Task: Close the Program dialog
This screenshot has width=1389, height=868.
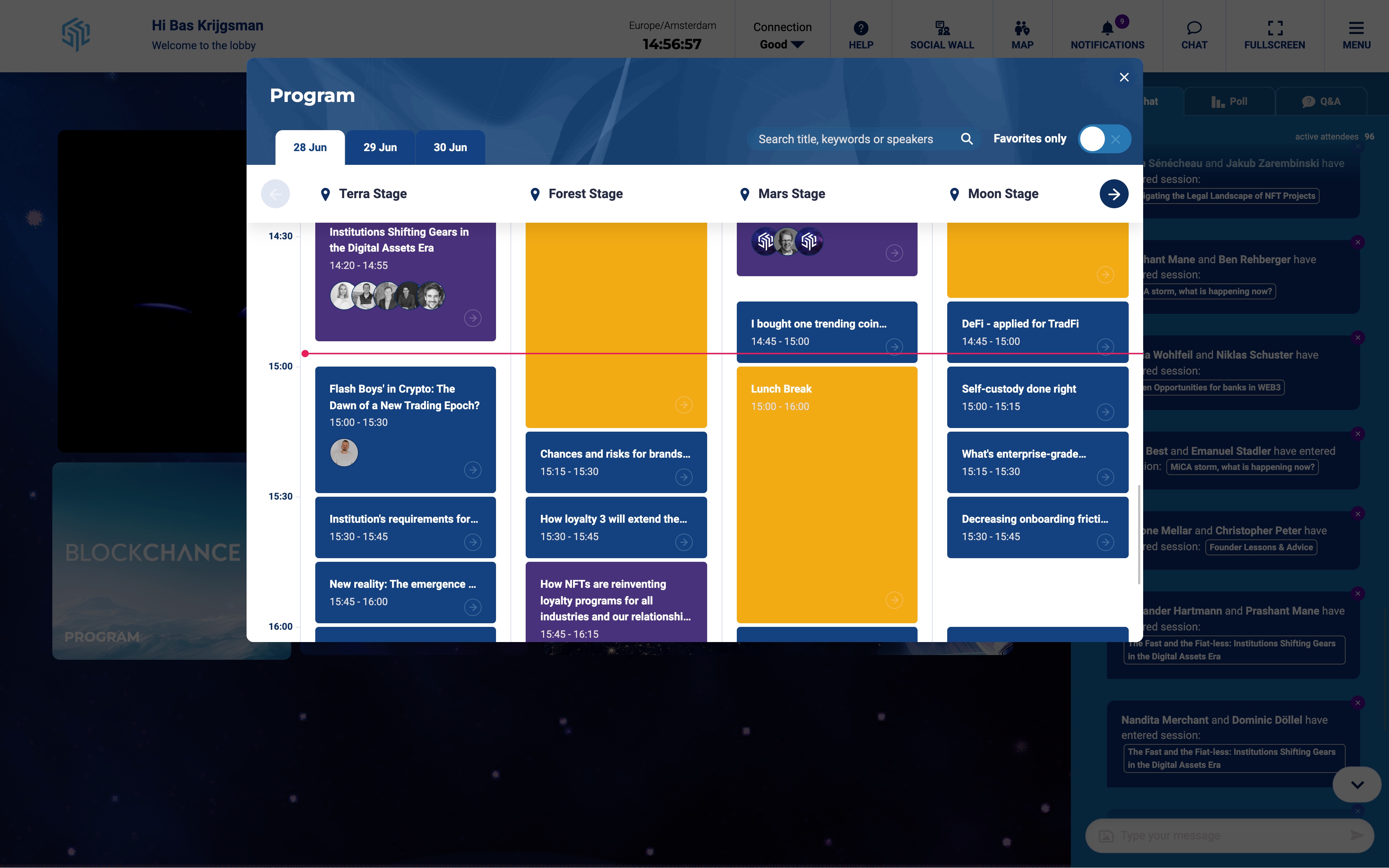Action: [1124, 77]
